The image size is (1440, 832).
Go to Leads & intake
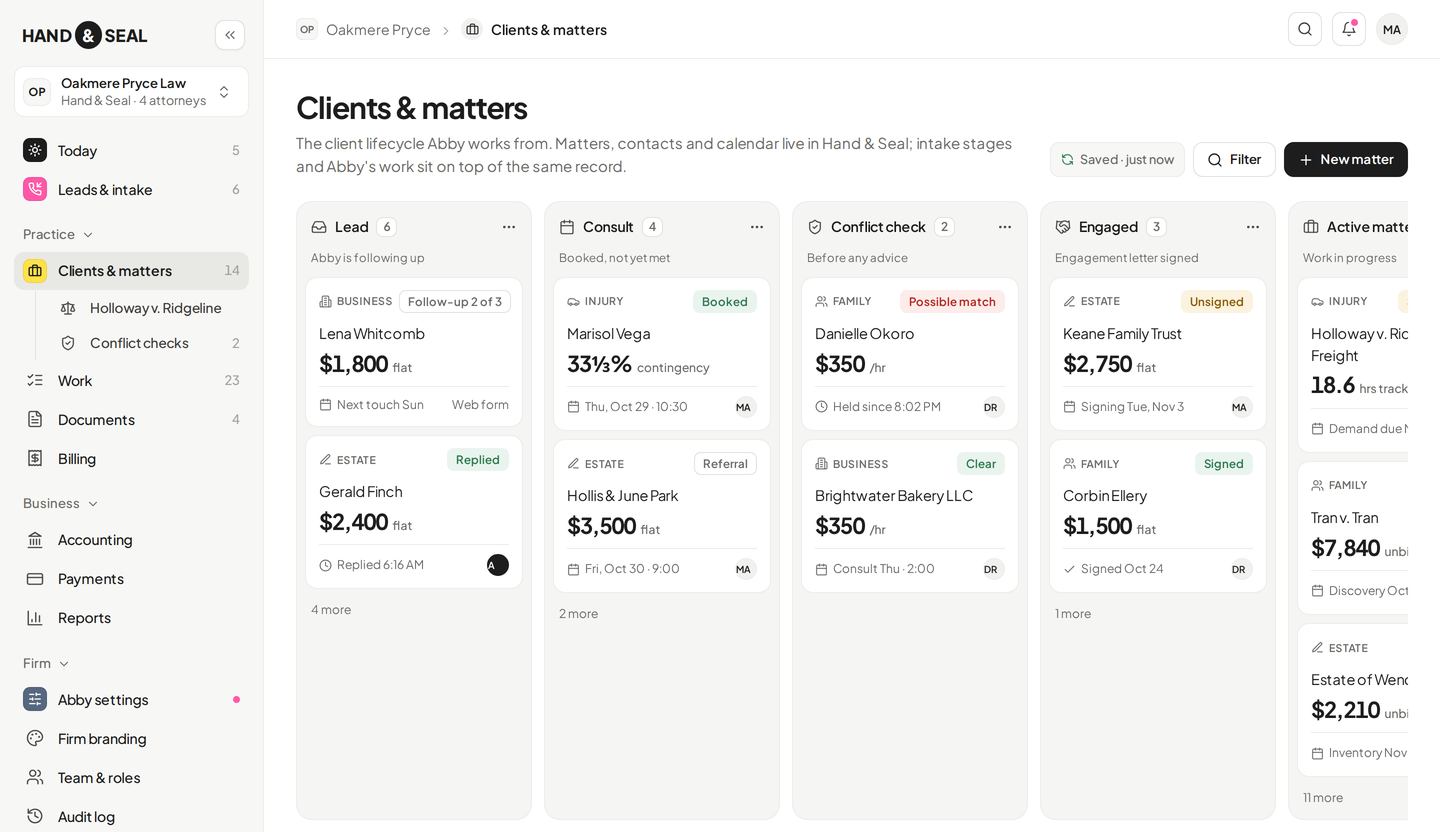coord(131,189)
